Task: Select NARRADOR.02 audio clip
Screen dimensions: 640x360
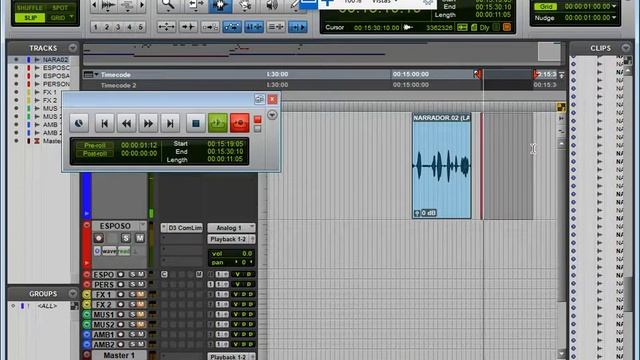Action: 442,166
